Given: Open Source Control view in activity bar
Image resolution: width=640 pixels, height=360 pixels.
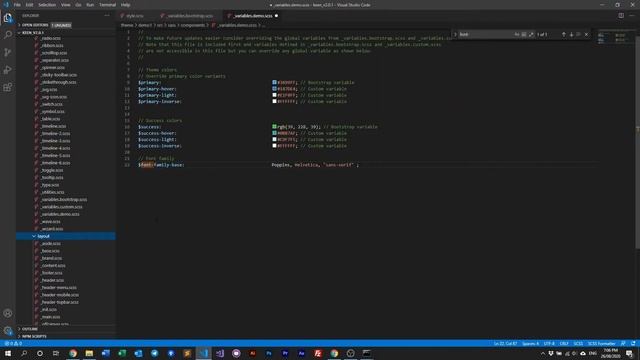Looking at the screenshot, I should pyautogui.click(x=8, y=52).
